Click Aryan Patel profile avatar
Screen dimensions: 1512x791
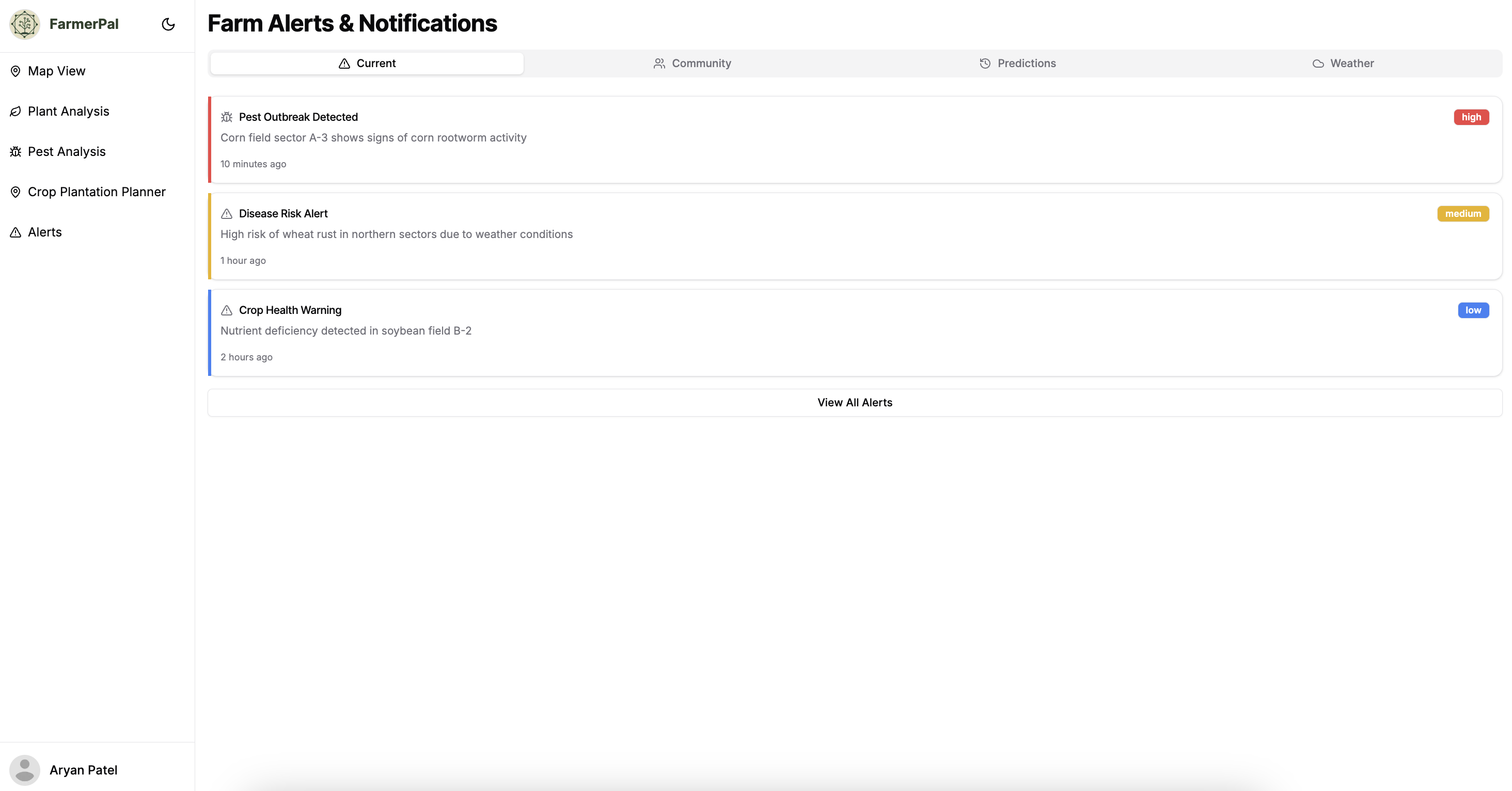pyautogui.click(x=25, y=770)
